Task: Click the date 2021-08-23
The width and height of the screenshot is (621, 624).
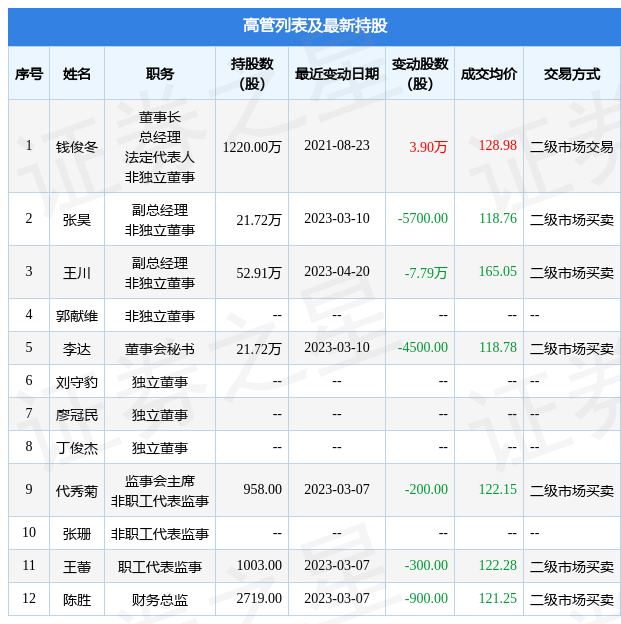Action: click(x=337, y=145)
